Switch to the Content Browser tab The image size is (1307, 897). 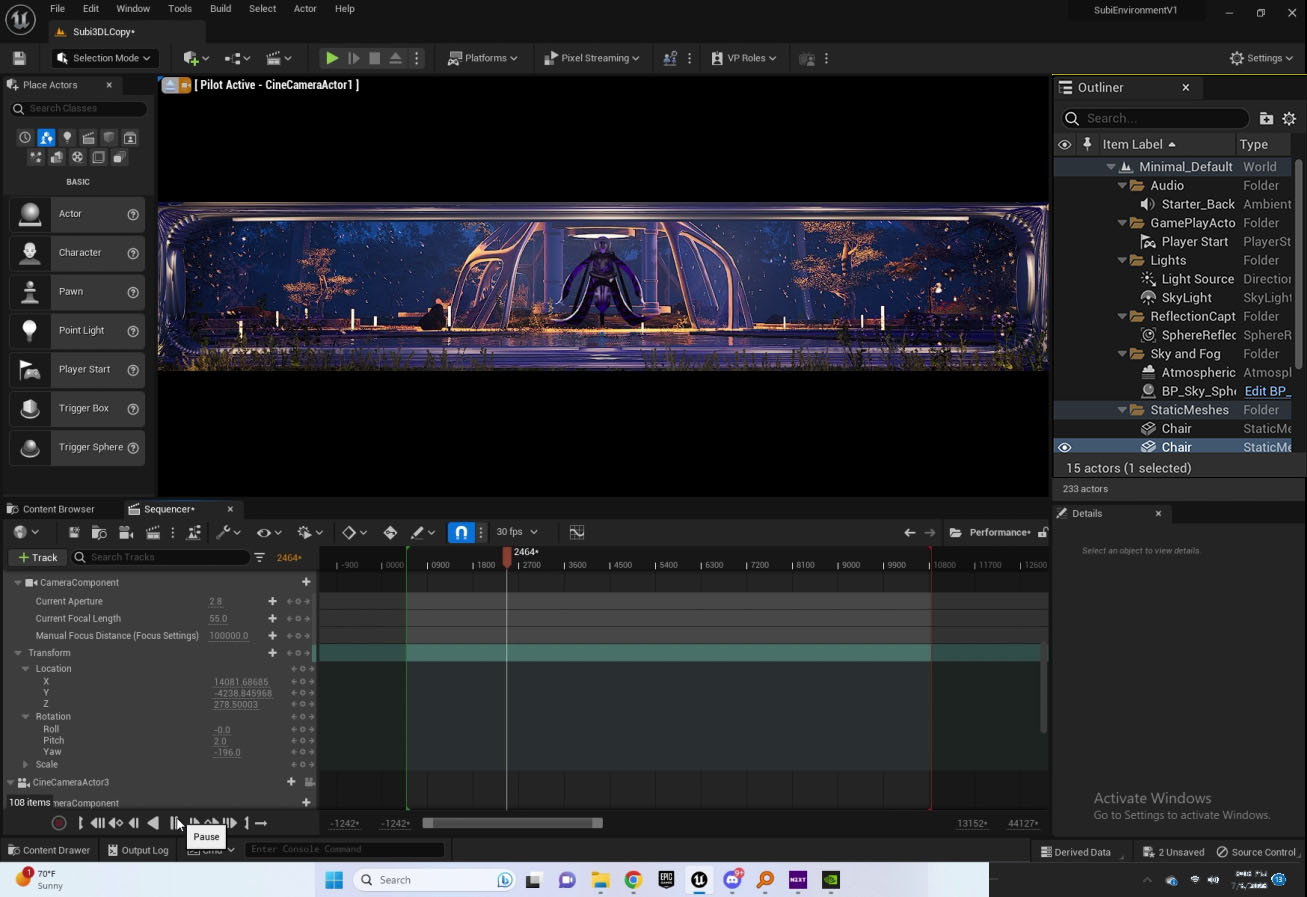(x=58, y=509)
